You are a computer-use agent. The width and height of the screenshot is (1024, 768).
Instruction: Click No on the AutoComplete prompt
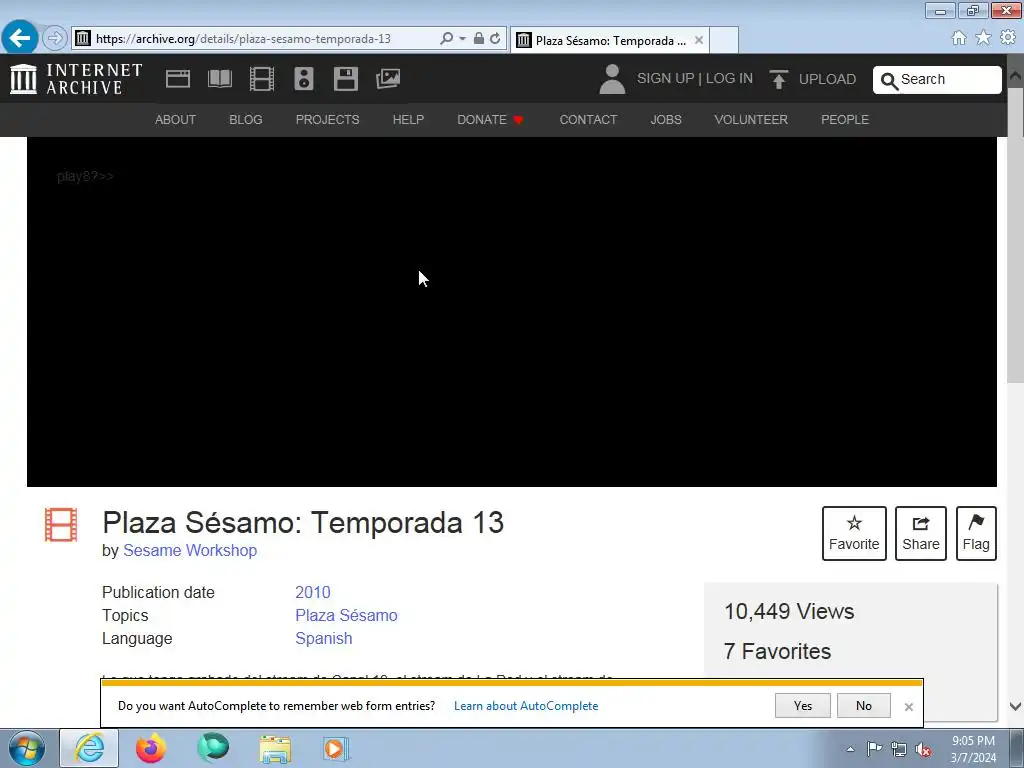pos(863,705)
